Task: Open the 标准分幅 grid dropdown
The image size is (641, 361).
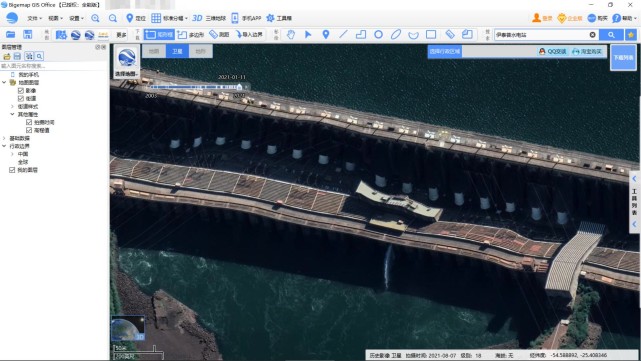Action: click(x=169, y=18)
